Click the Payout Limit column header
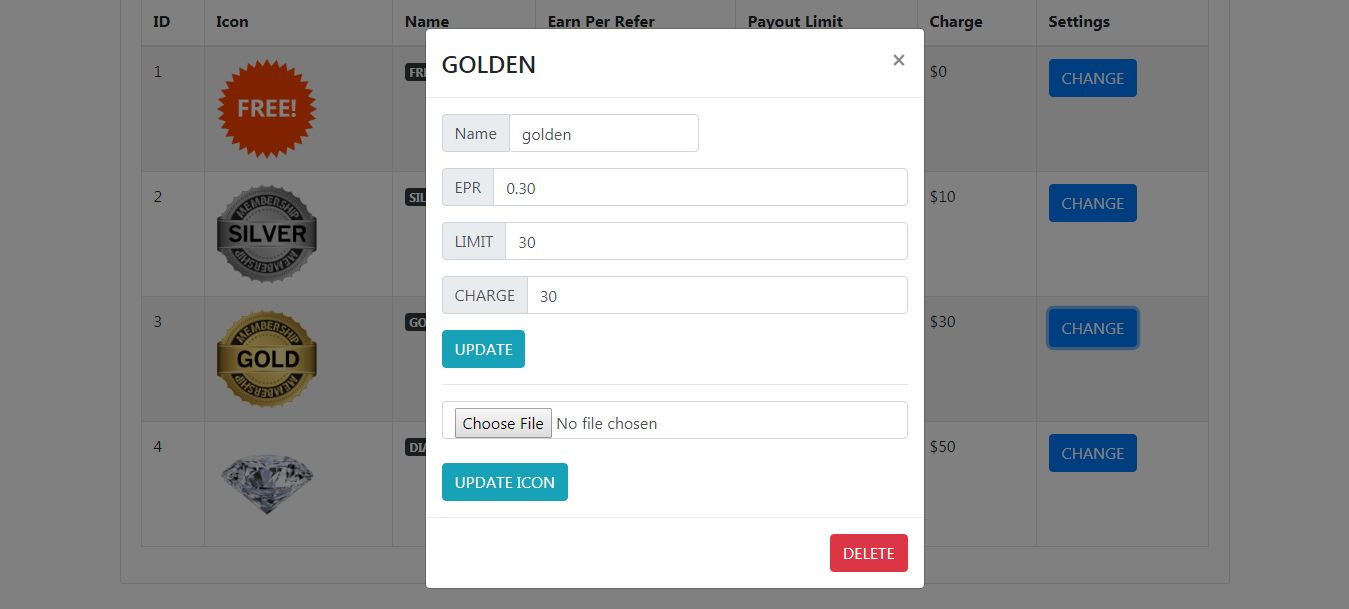Screen dimensions: 1349x609 pyautogui.click(x=795, y=21)
